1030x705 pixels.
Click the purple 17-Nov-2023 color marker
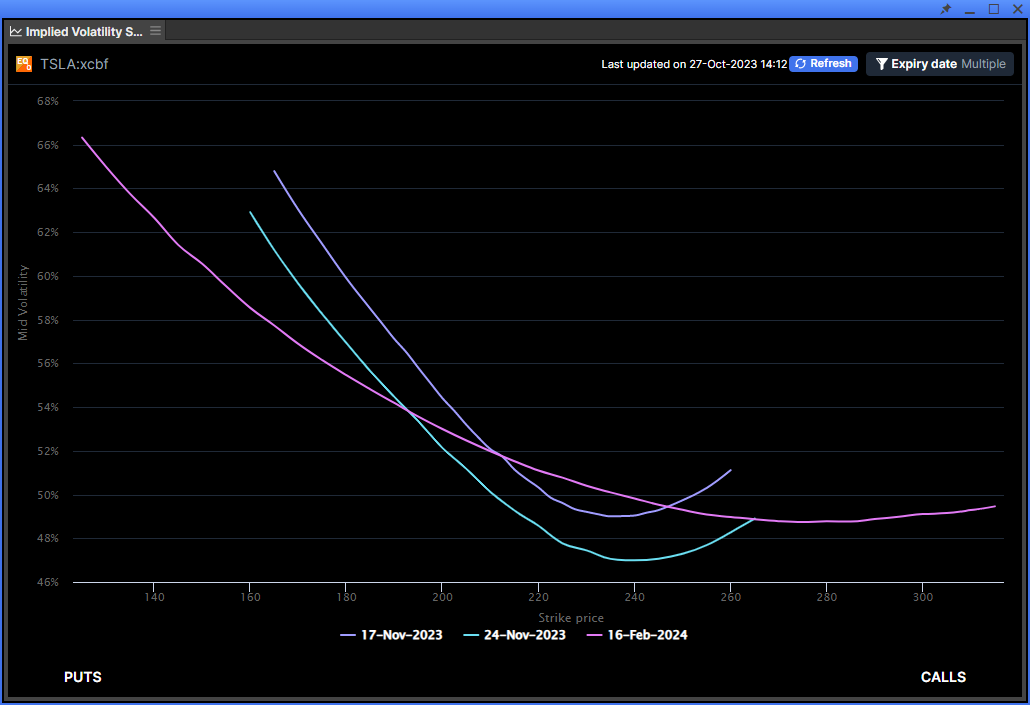click(x=347, y=635)
